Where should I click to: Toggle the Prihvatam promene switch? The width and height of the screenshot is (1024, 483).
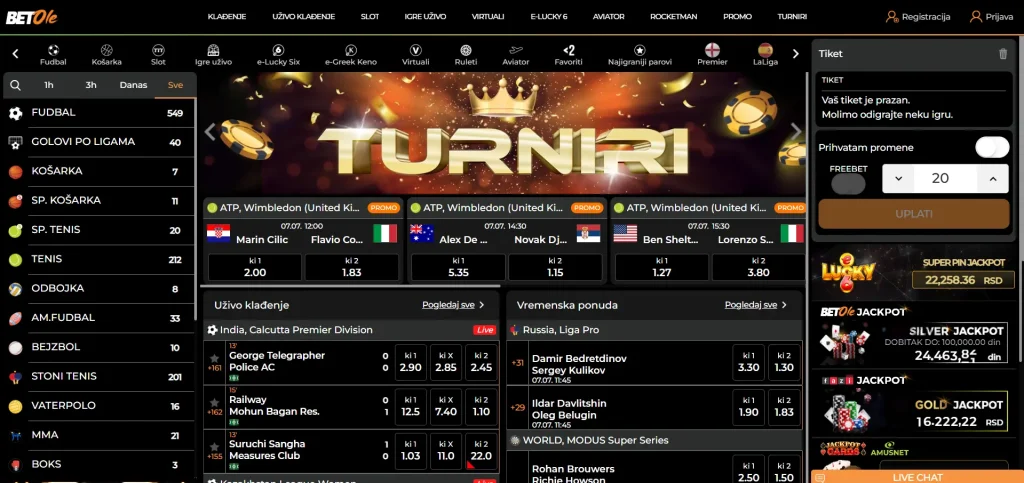(991, 147)
